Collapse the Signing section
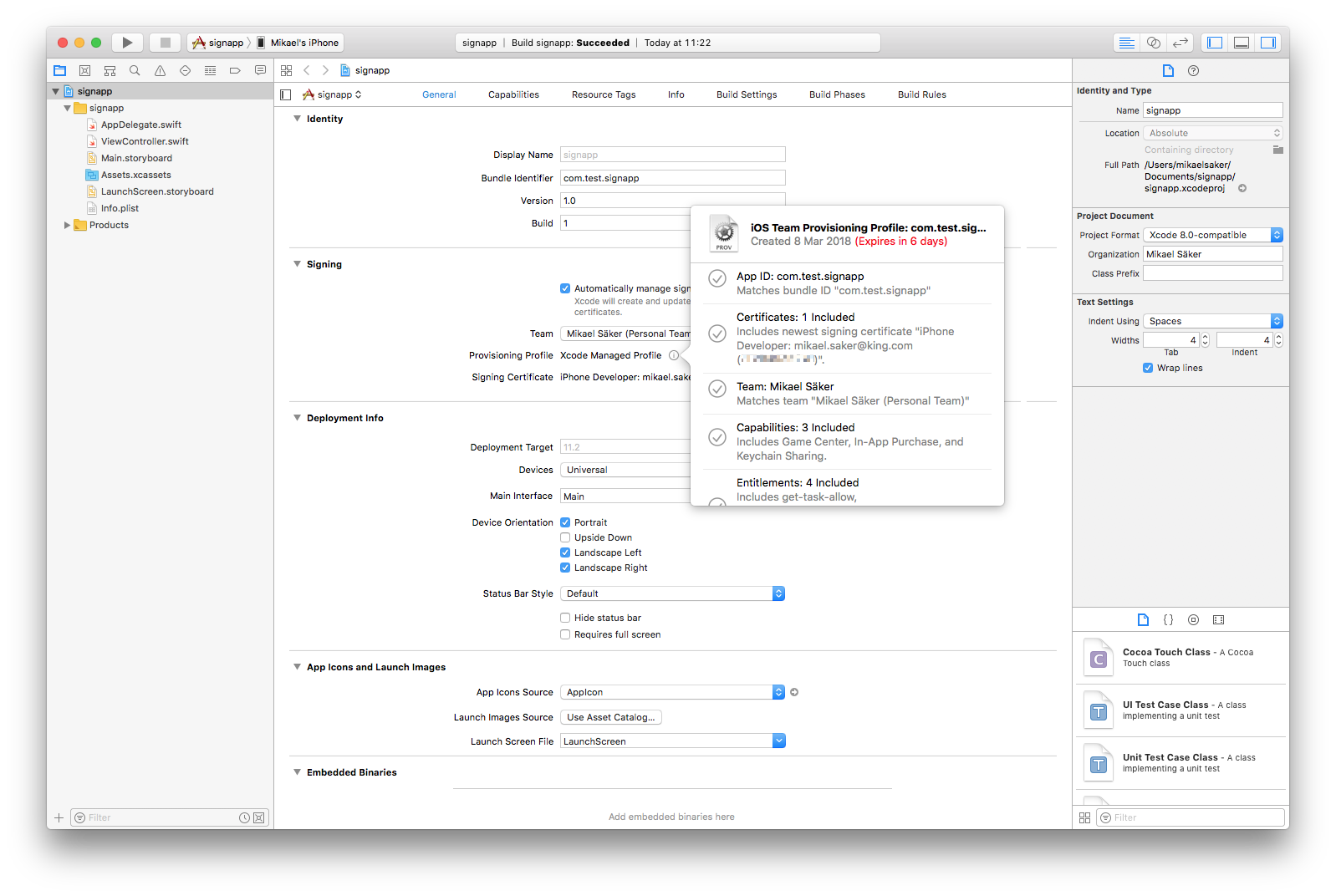1336x896 pixels. [x=297, y=264]
